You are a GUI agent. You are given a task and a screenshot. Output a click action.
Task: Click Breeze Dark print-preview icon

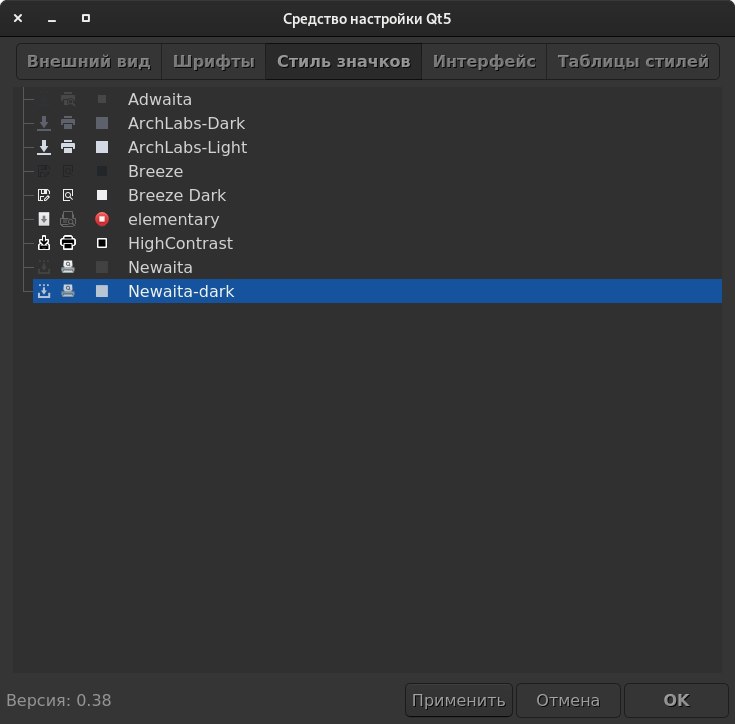point(68,195)
